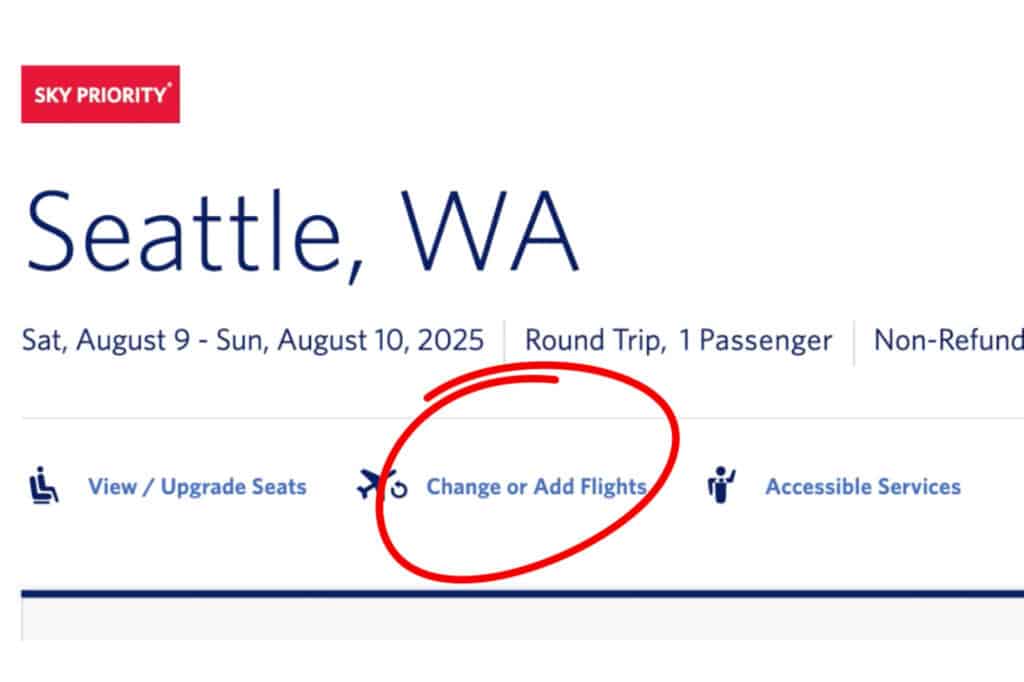
Task: Click the raised-arms figure in the Accessible Services icon
Action: (722, 480)
